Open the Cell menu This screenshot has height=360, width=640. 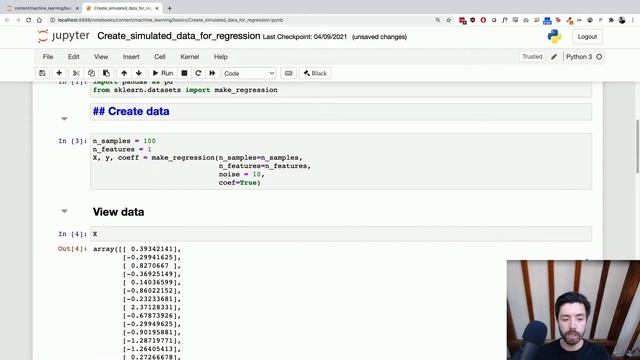pos(160,57)
